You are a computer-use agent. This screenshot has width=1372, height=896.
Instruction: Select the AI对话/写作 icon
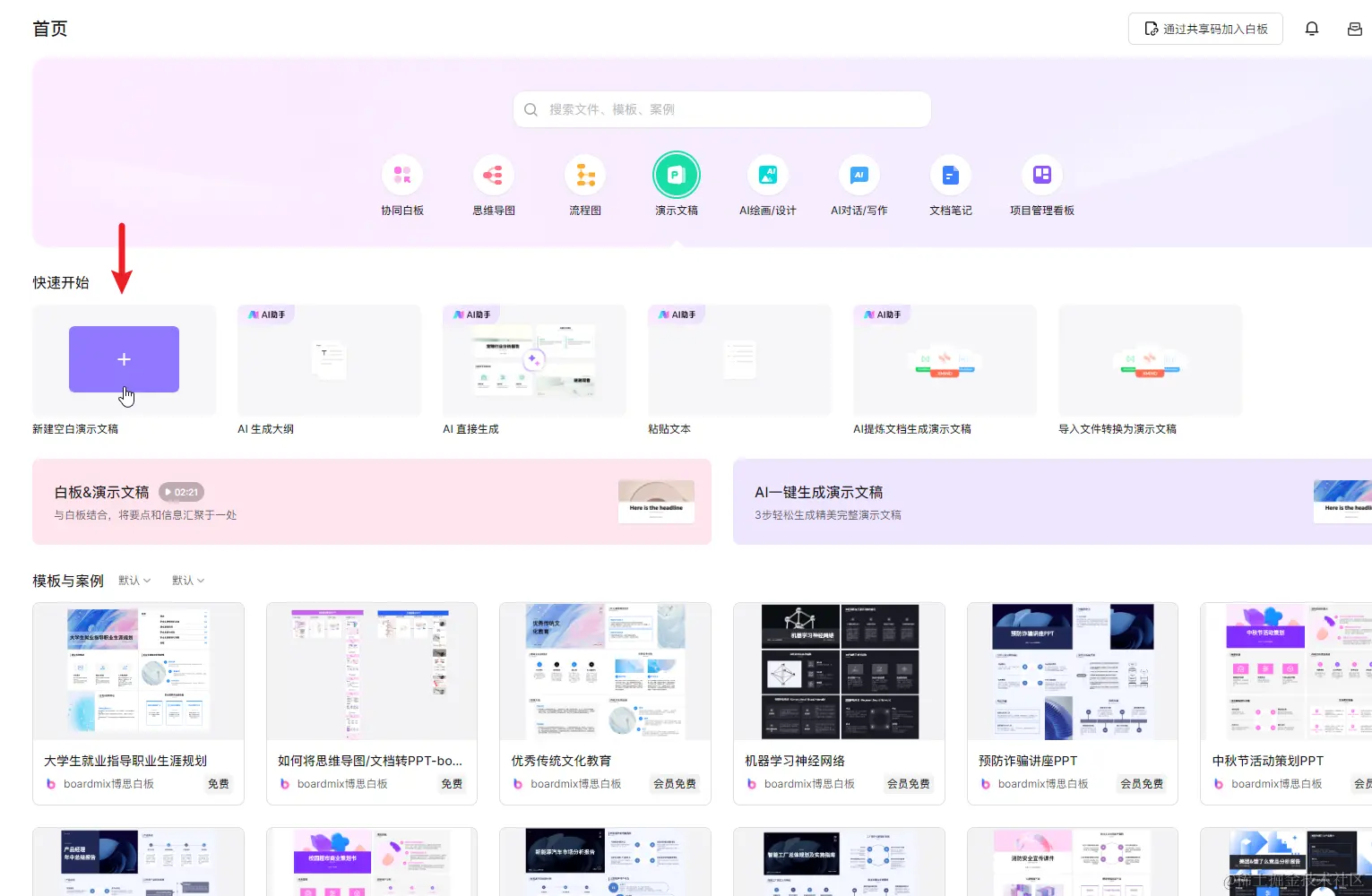click(859, 175)
